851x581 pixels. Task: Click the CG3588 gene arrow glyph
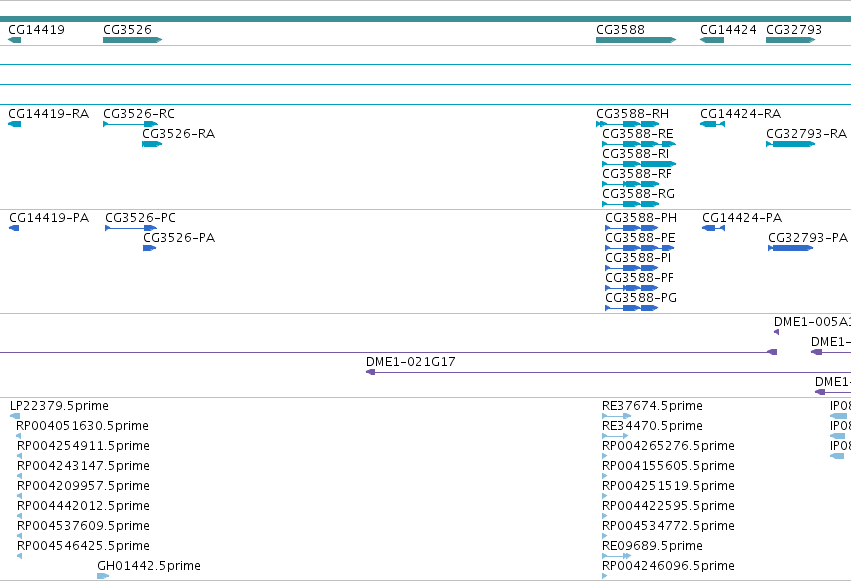(x=636, y=40)
